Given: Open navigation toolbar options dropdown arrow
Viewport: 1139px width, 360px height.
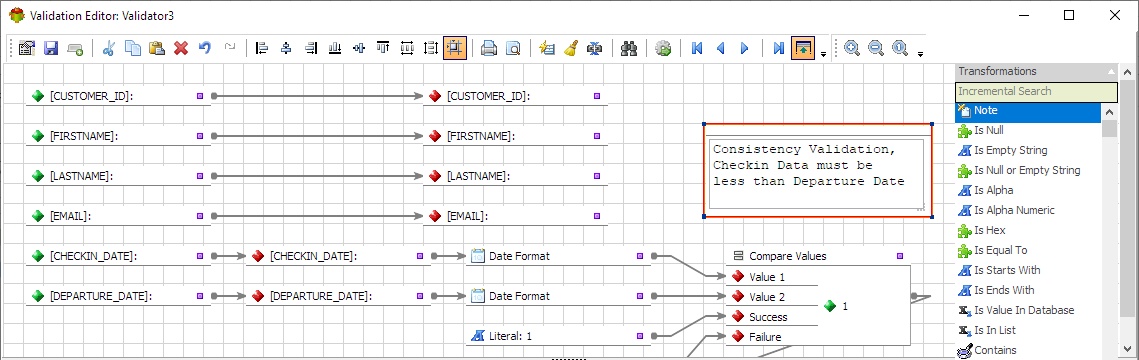Looking at the screenshot, I should (823, 54).
